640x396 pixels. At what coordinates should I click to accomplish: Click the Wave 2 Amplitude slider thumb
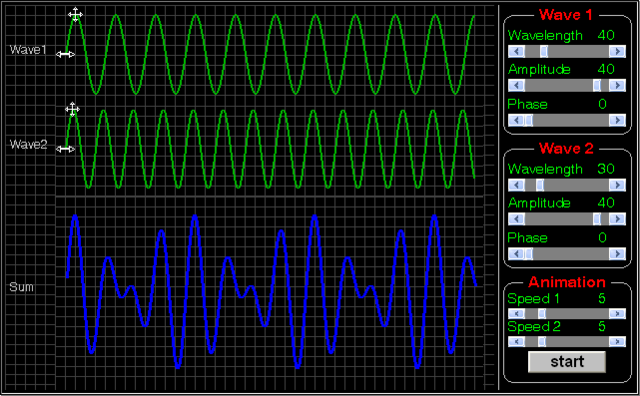tap(597, 219)
